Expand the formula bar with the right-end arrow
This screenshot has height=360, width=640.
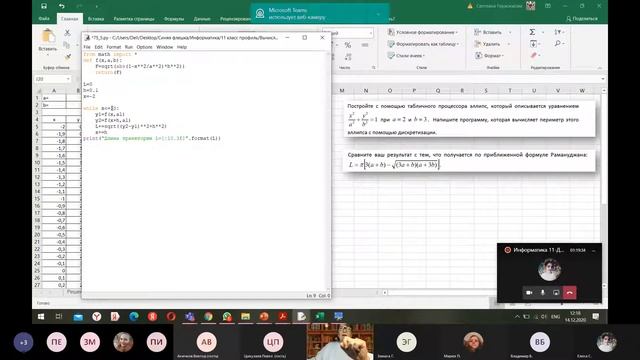point(603,79)
